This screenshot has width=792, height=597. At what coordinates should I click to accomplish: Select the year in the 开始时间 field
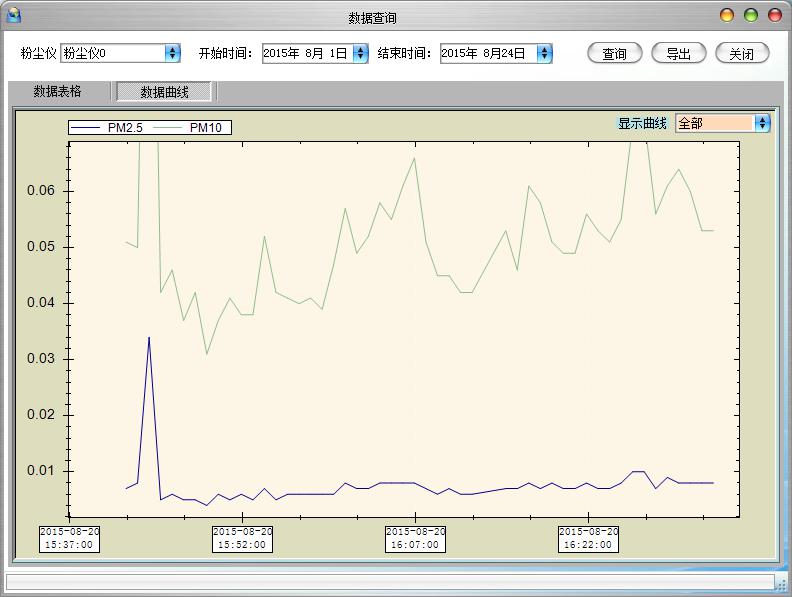click(281, 53)
